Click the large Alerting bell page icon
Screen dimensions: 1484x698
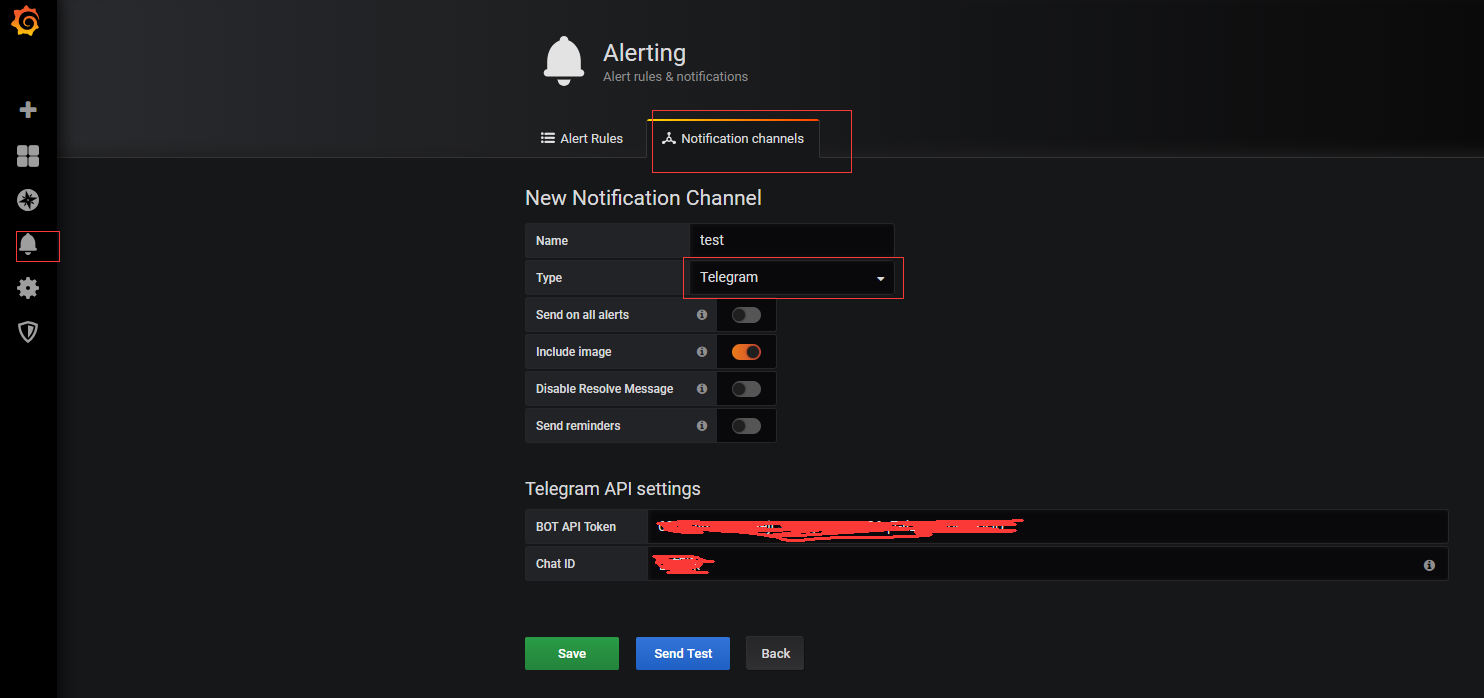564,60
